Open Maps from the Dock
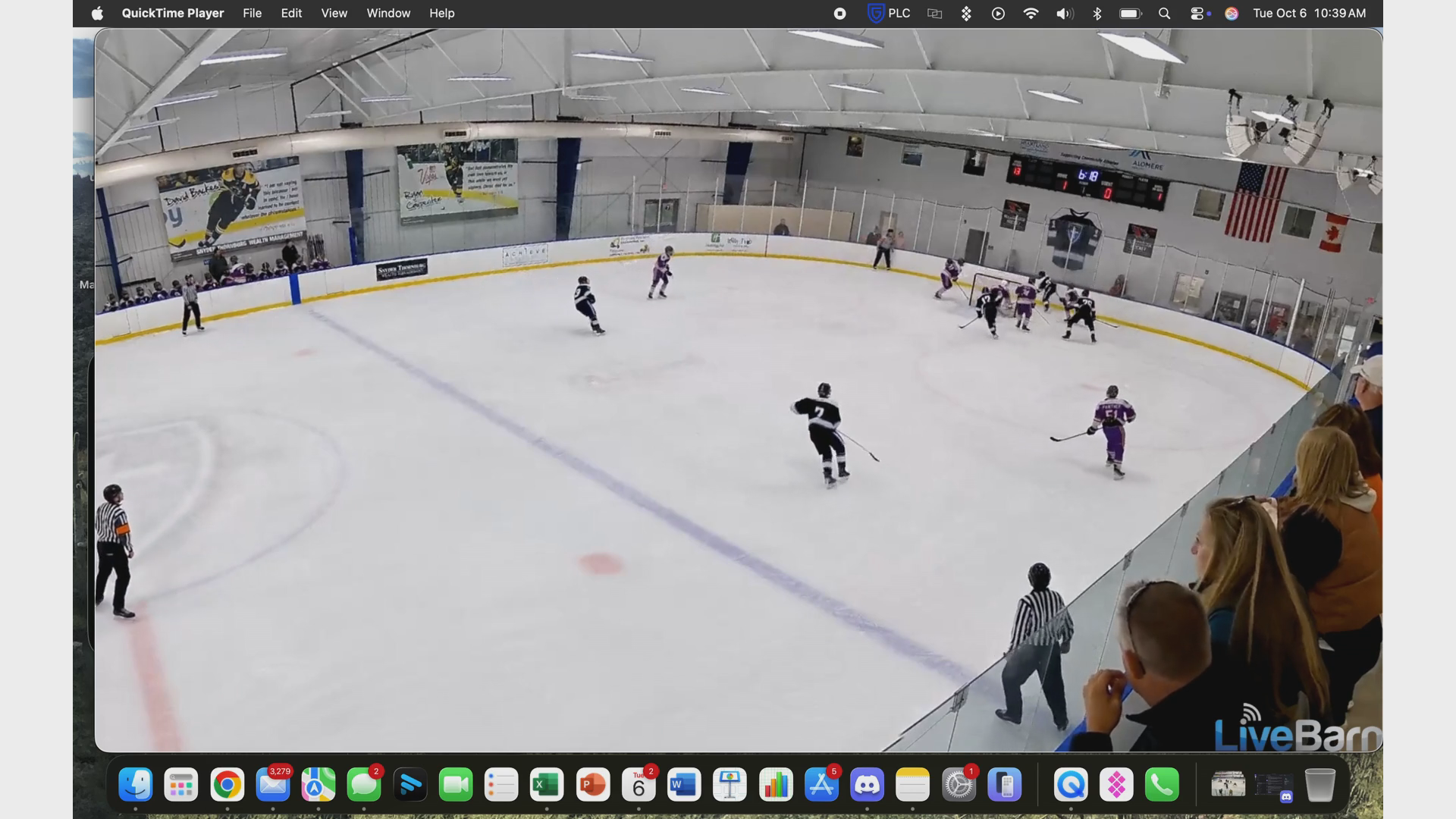 (x=318, y=785)
